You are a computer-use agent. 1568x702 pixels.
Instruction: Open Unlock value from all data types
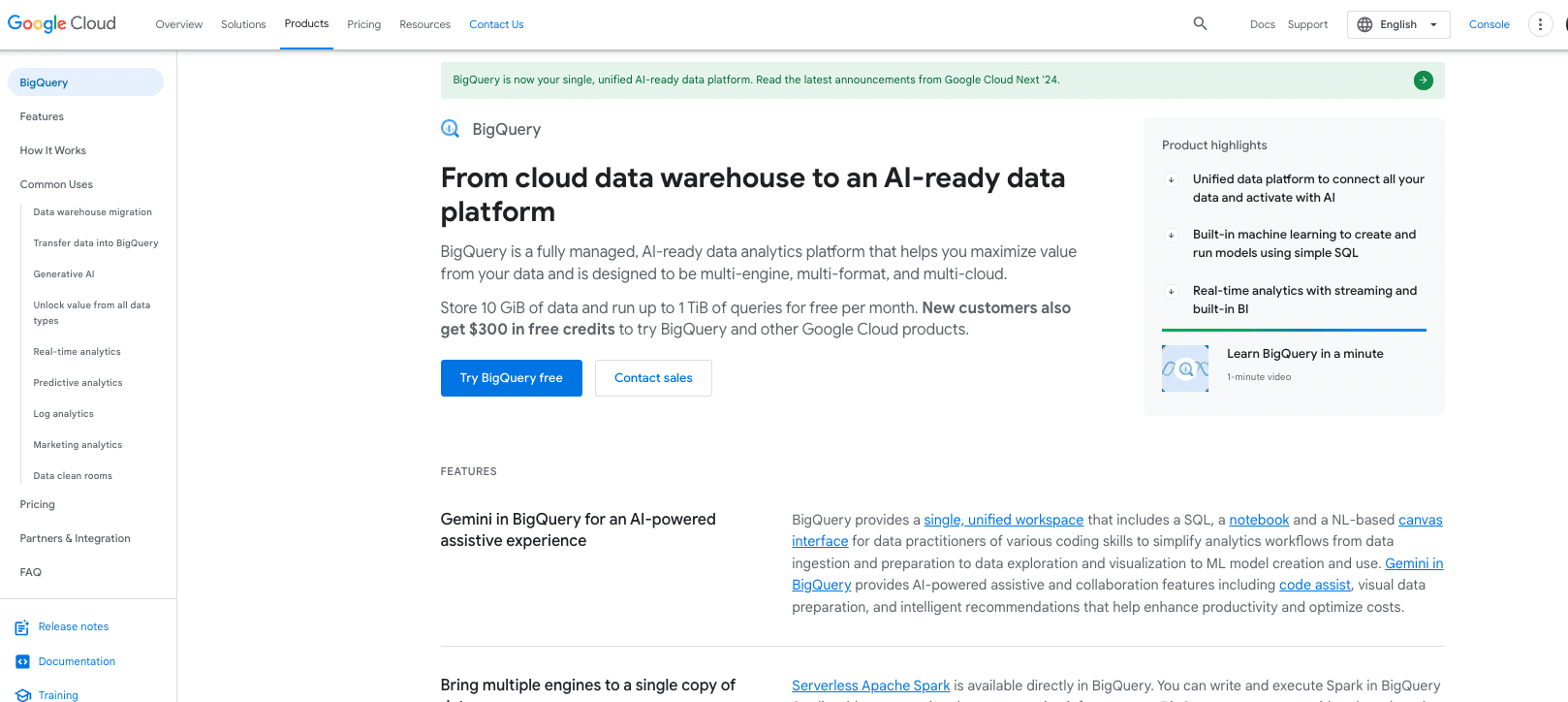coord(92,312)
